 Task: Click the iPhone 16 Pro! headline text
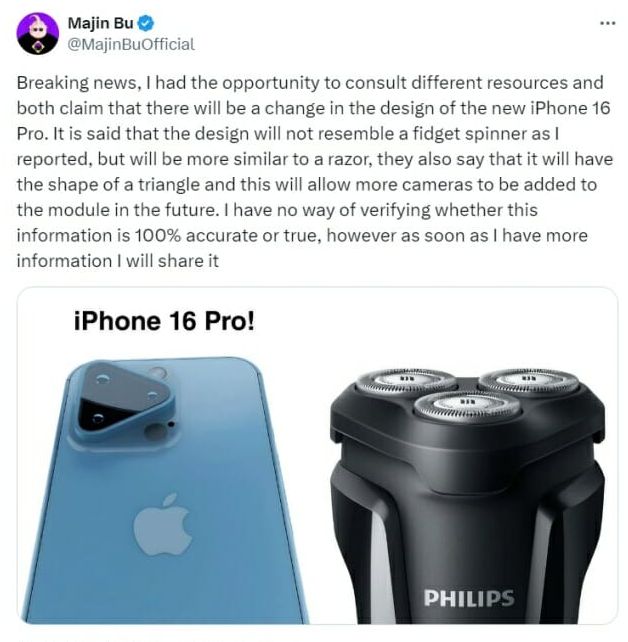click(164, 321)
